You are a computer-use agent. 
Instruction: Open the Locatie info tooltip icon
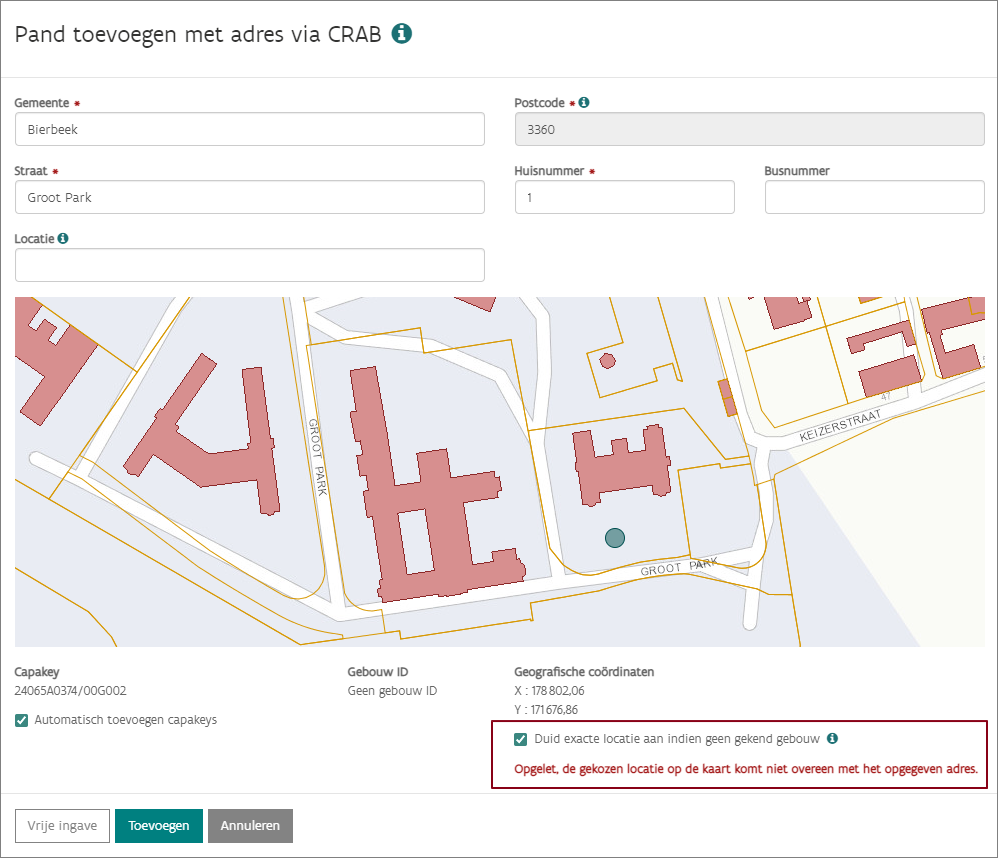[63, 239]
